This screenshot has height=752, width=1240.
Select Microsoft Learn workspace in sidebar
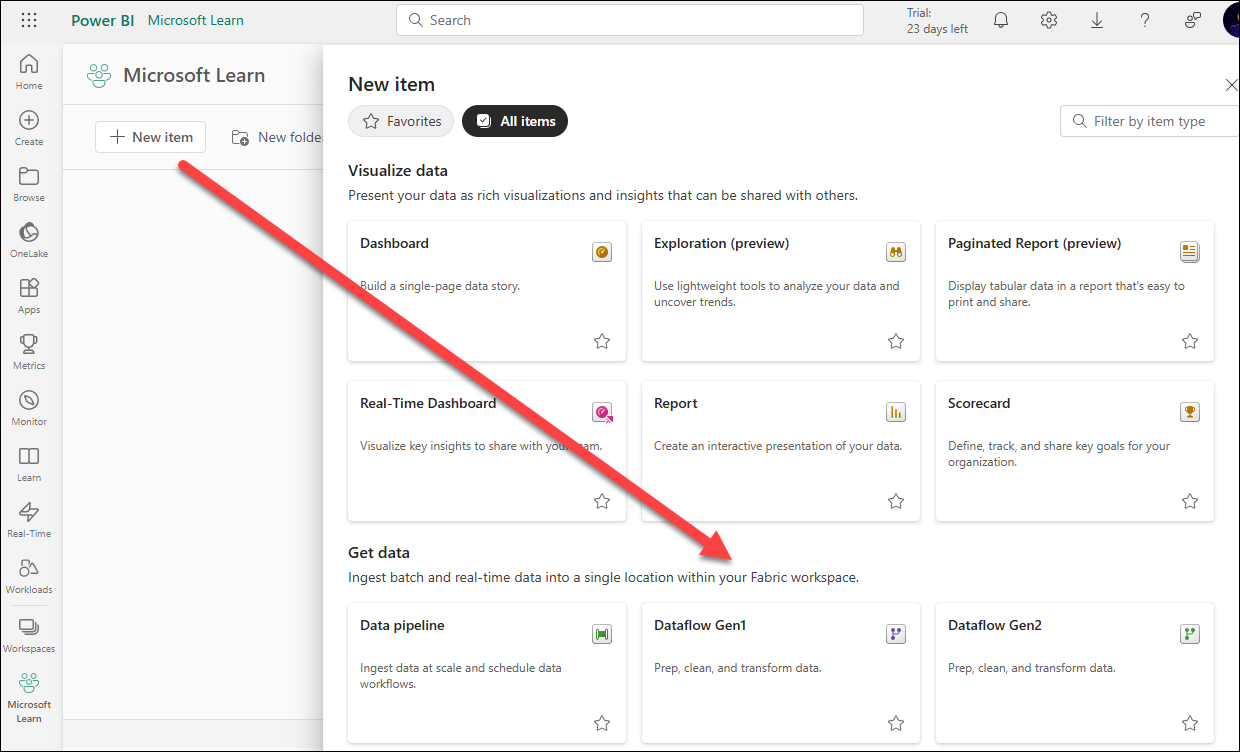pyautogui.click(x=29, y=697)
